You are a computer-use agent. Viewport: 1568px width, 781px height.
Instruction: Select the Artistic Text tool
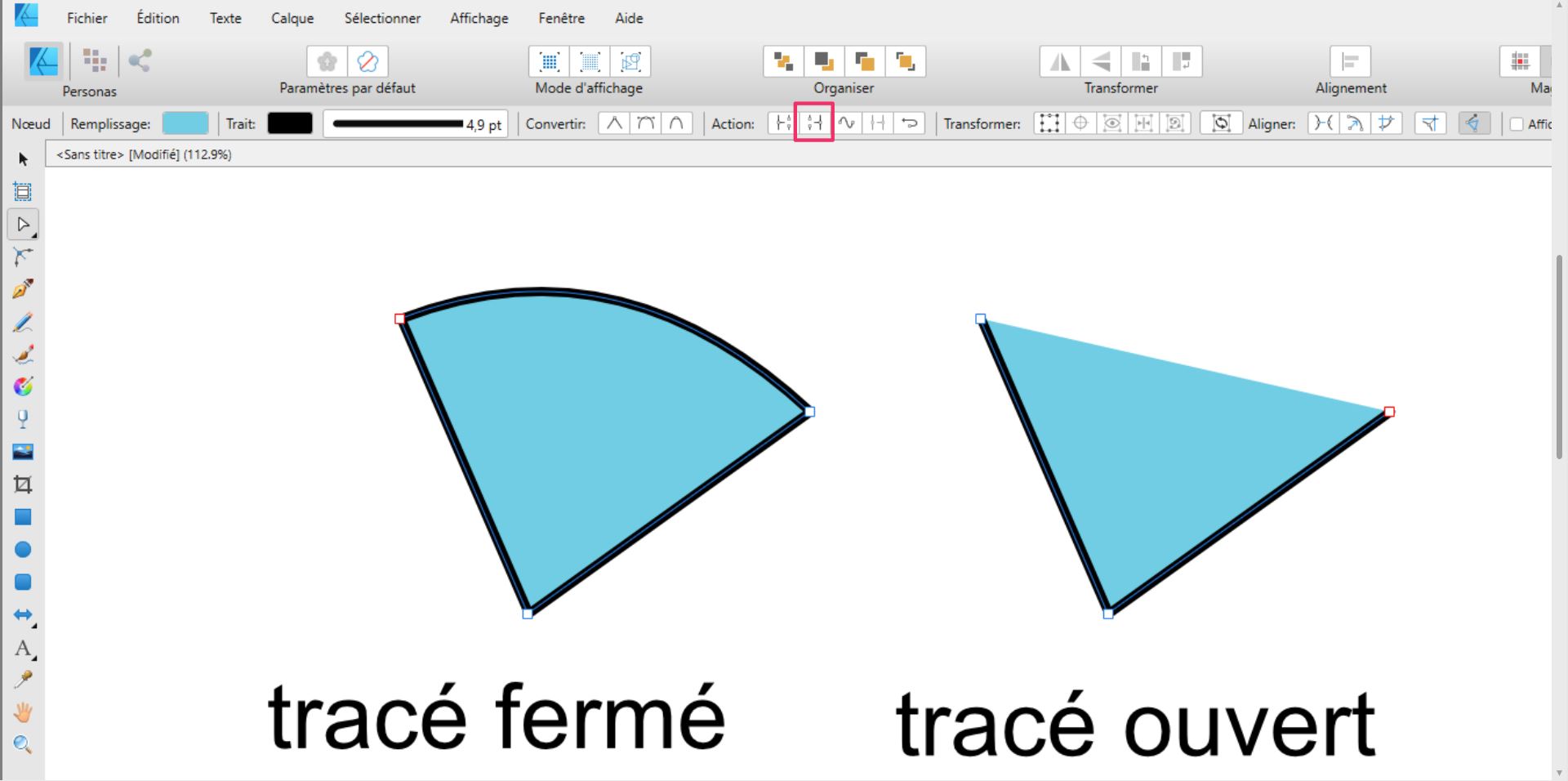[23, 649]
